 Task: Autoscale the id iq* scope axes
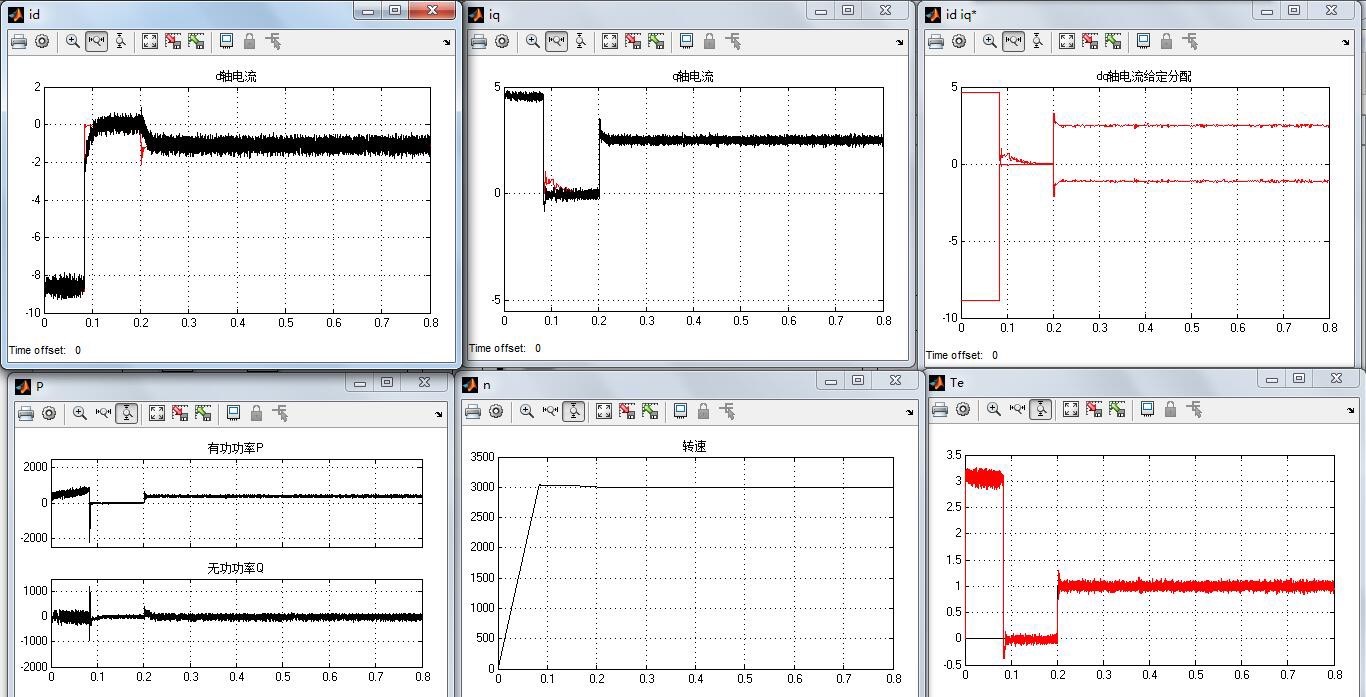coord(1066,41)
